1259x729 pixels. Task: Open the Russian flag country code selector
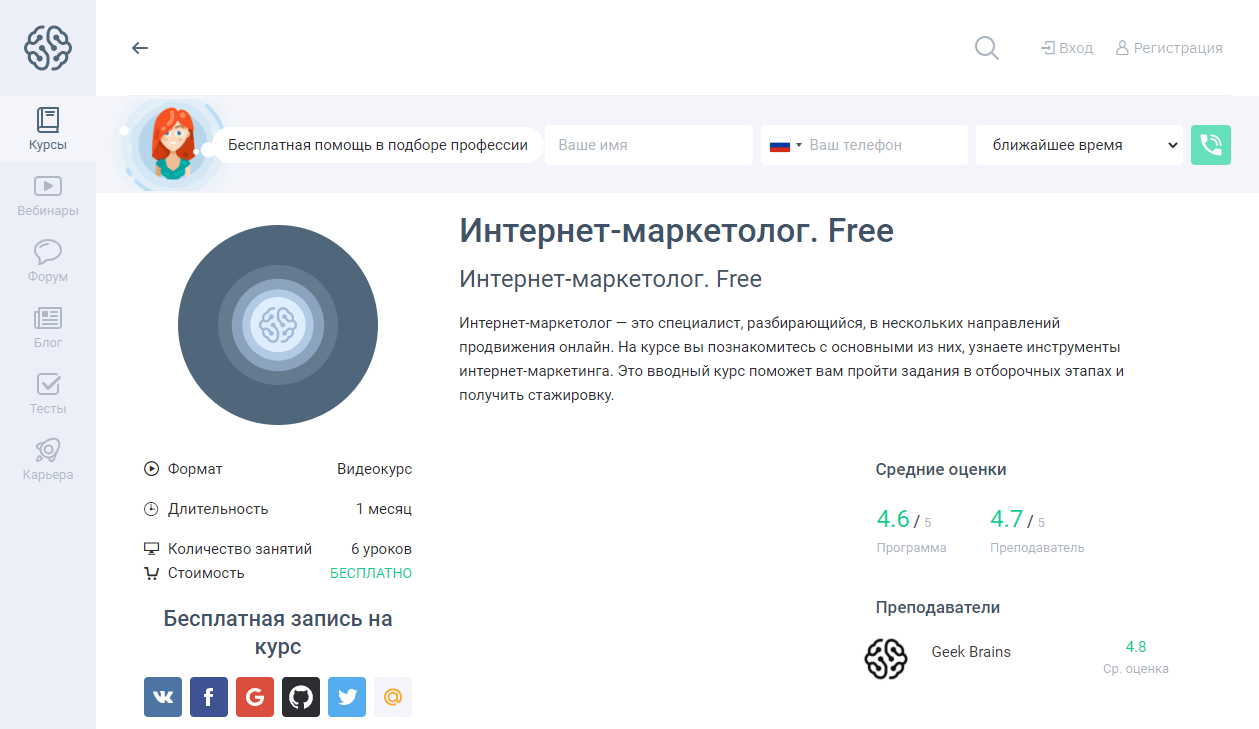click(x=785, y=145)
